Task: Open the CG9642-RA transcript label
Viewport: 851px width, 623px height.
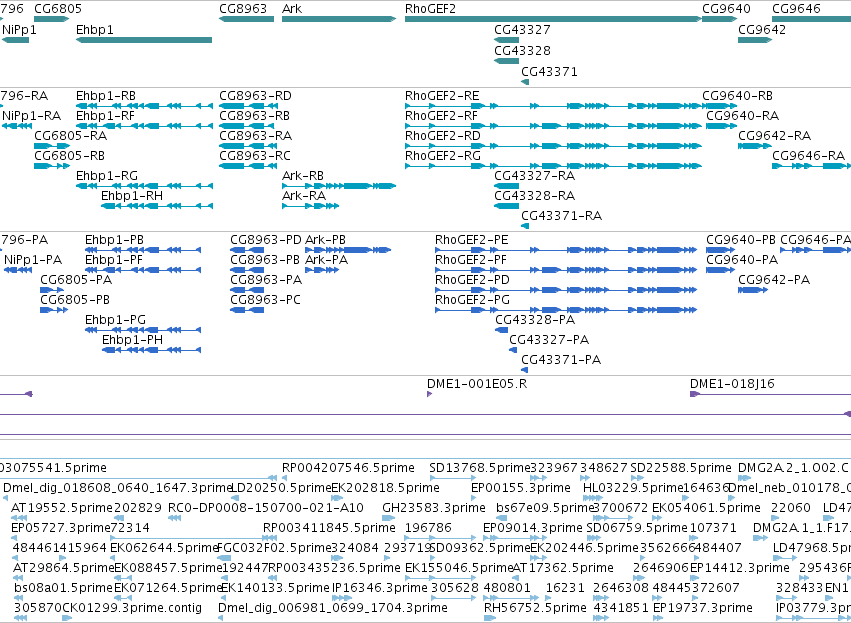Action: point(774,136)
